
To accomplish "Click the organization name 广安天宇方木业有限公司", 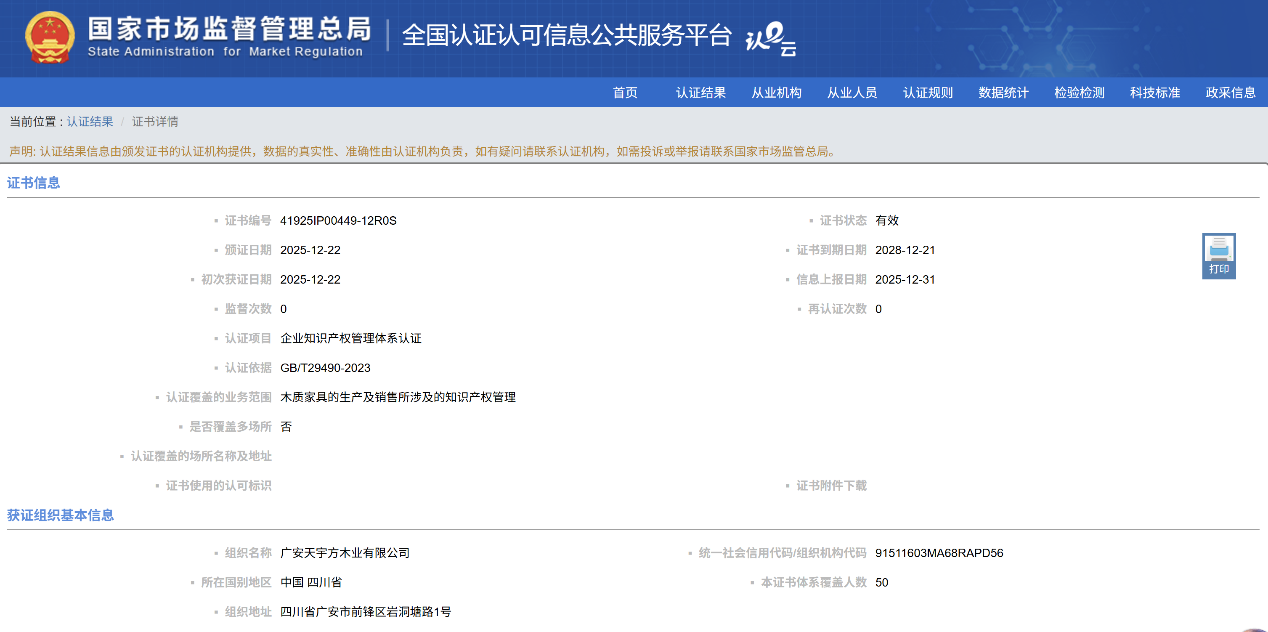I will point(345,553).
